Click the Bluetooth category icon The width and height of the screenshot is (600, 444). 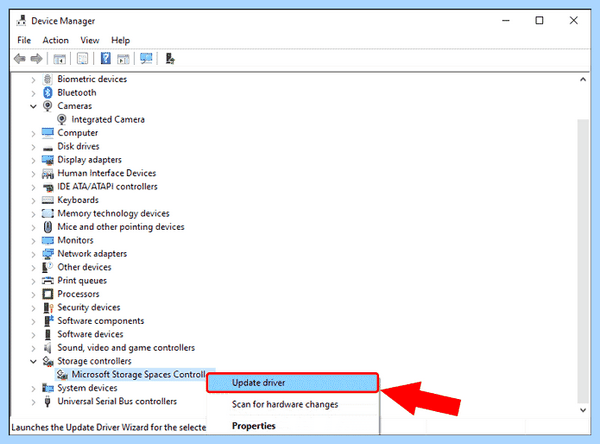pos(47,93)
